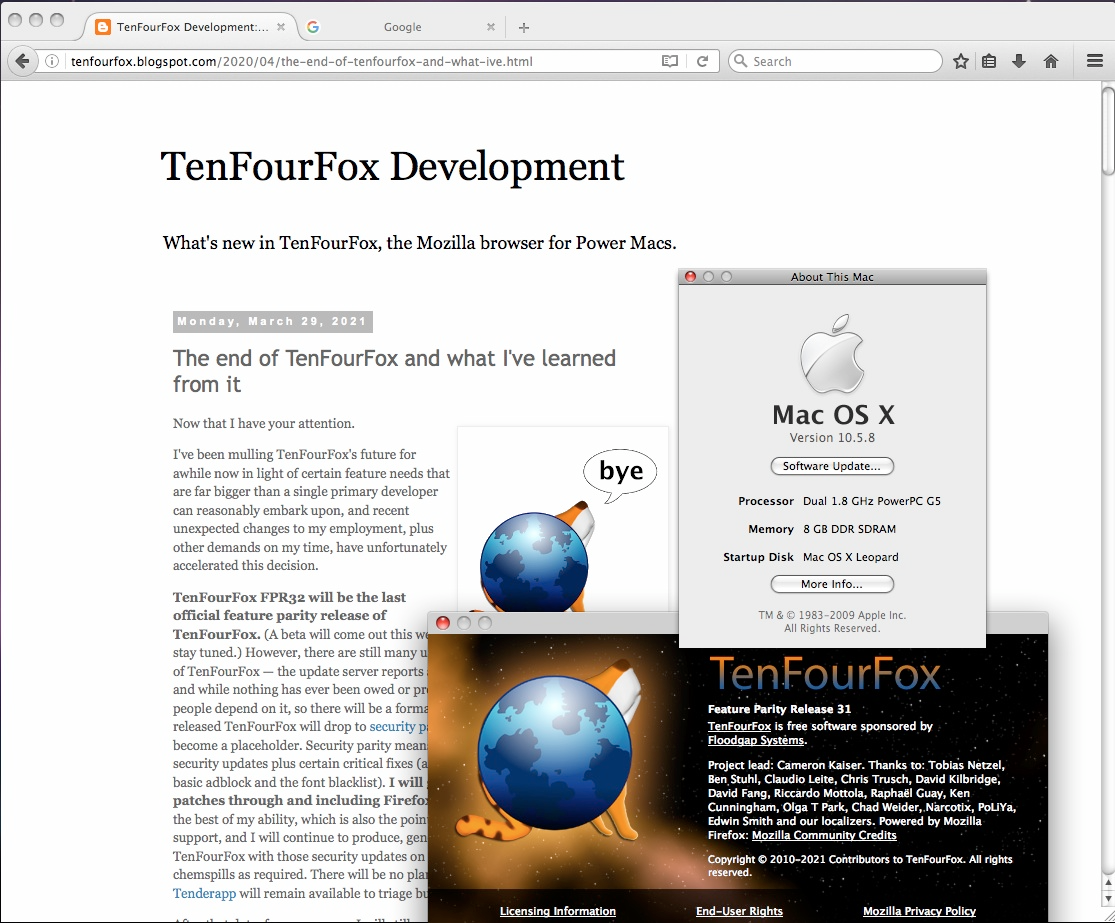Image resolution: width=1115 pixels, height=923 pixels.
Task: Click Software Update button in About This Mac
Action: pos(832,466)
